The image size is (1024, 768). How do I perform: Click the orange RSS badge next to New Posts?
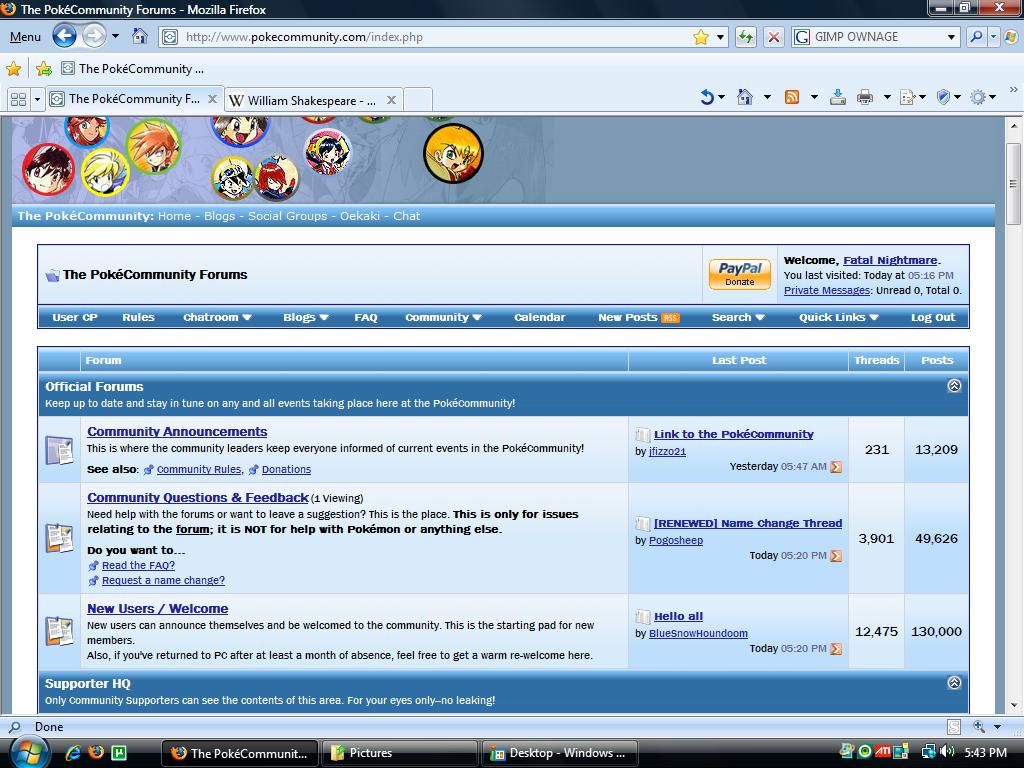pyautogui.click(x=671, y=318)
